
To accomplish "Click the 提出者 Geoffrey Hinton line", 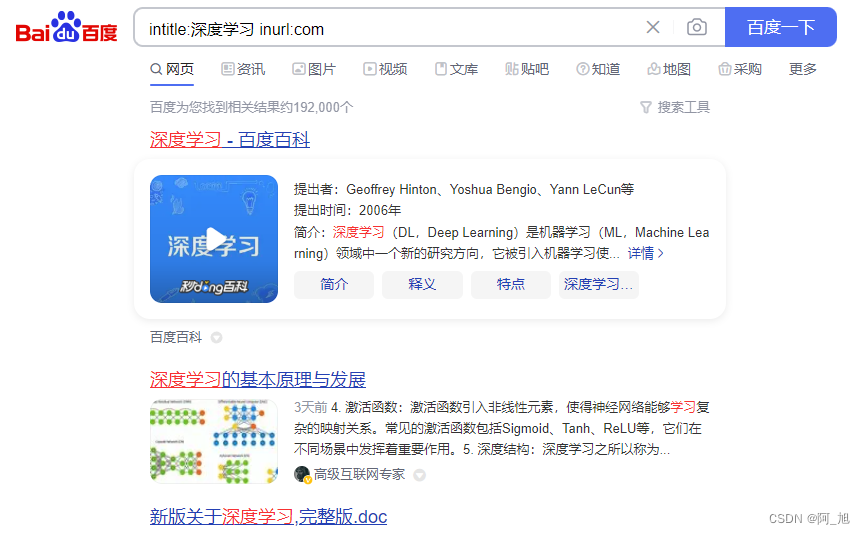I will pyautogui.click(x=464, y=189).
